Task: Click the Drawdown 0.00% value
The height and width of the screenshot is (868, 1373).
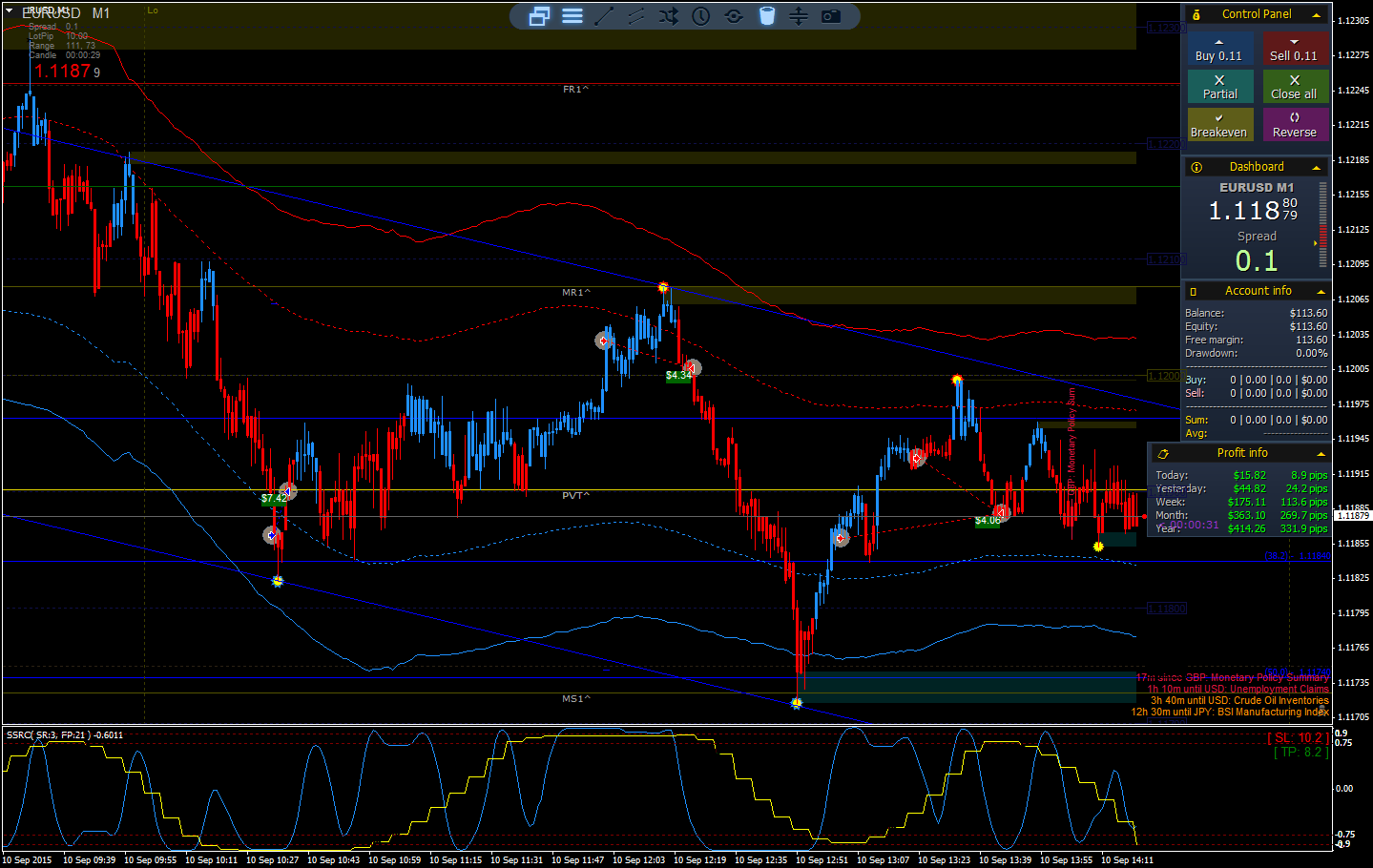Action: pos(1311,353)
